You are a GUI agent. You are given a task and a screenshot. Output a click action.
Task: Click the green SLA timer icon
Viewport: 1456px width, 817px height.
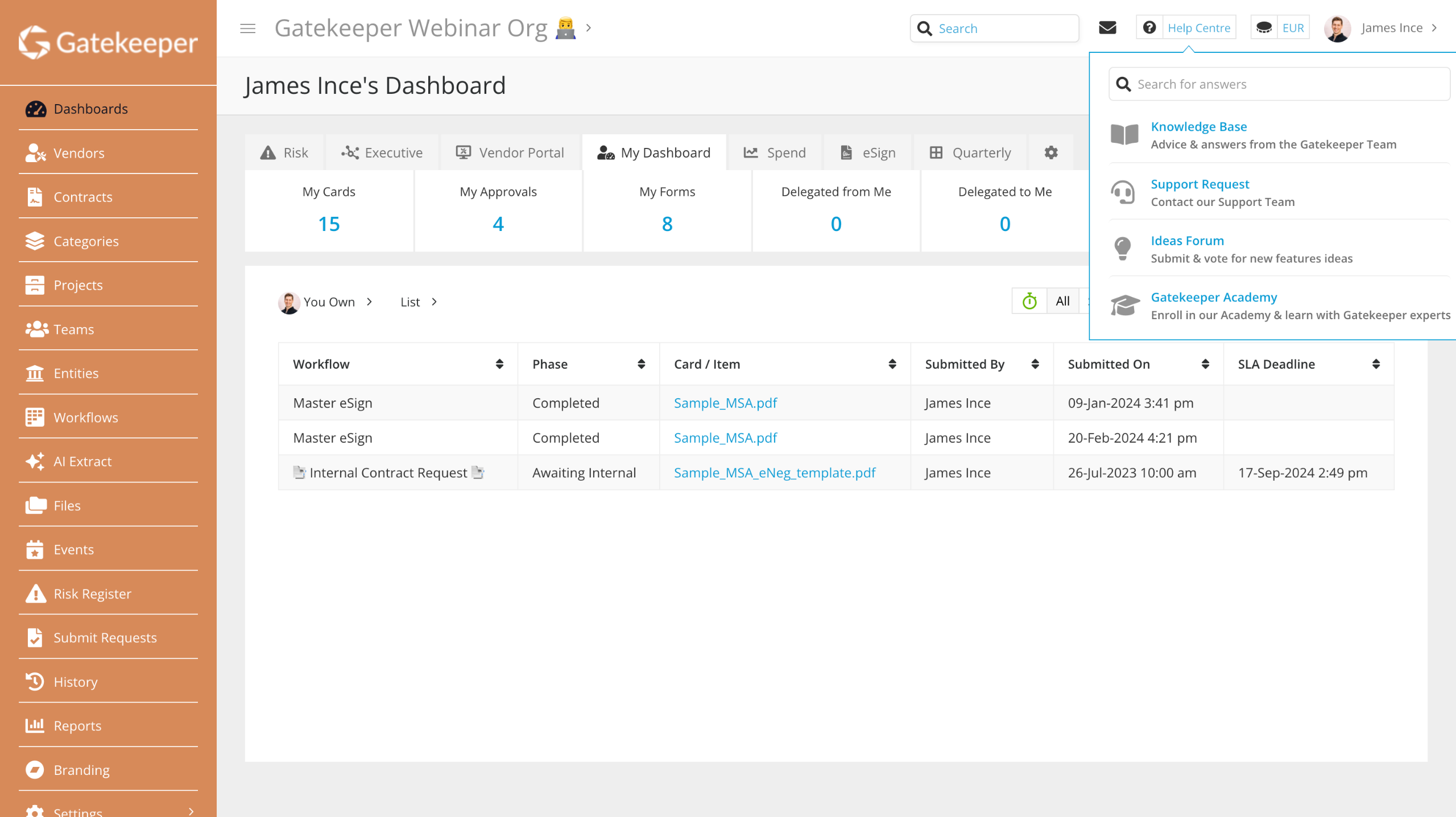tap(1029, 302)
